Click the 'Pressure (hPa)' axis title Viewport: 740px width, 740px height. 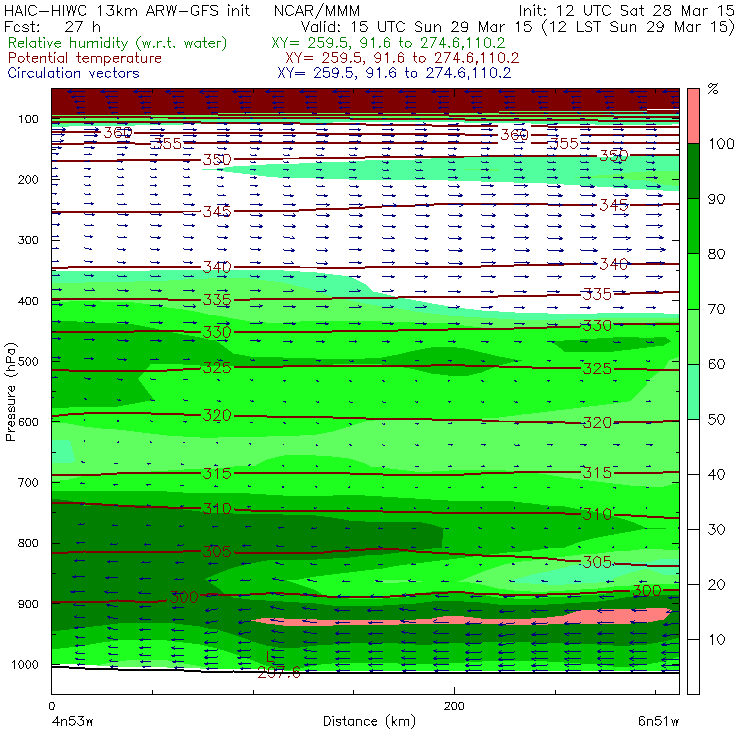pyautogui.click(x=11, y=392)
